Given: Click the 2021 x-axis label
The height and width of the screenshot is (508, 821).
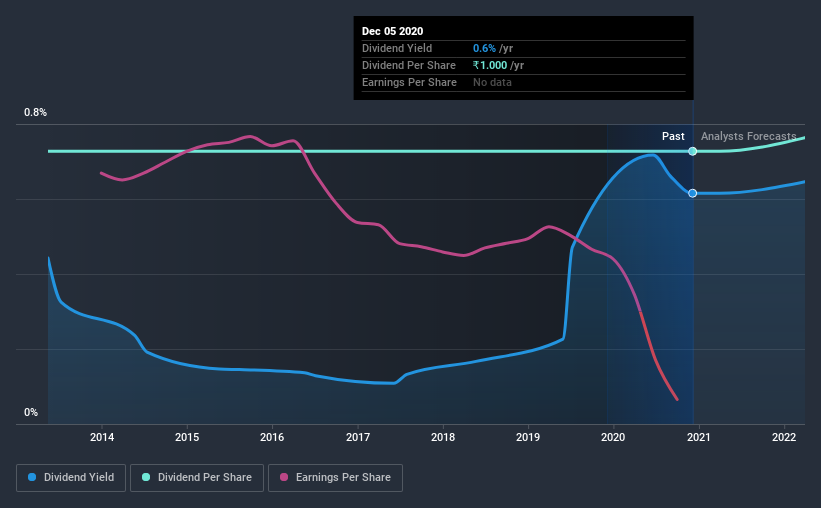Looking at the screenshot, I should click(698, 437).
